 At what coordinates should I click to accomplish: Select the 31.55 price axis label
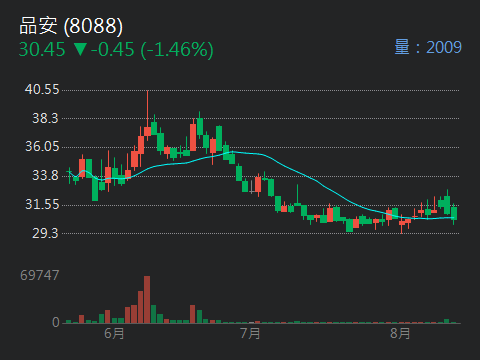[x=42, y=204]
